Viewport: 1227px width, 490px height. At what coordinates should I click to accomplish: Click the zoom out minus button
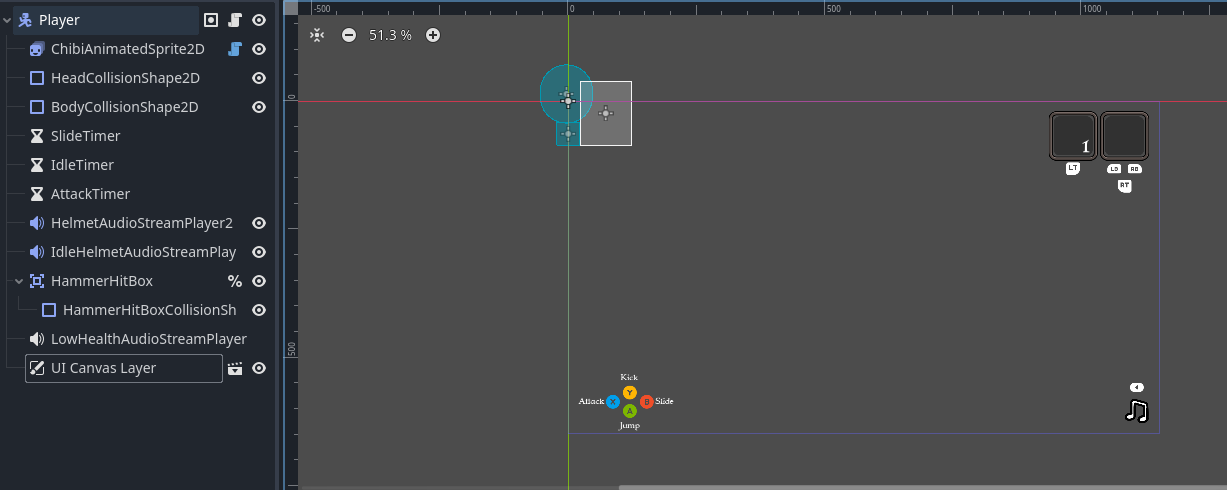[349, 35]
